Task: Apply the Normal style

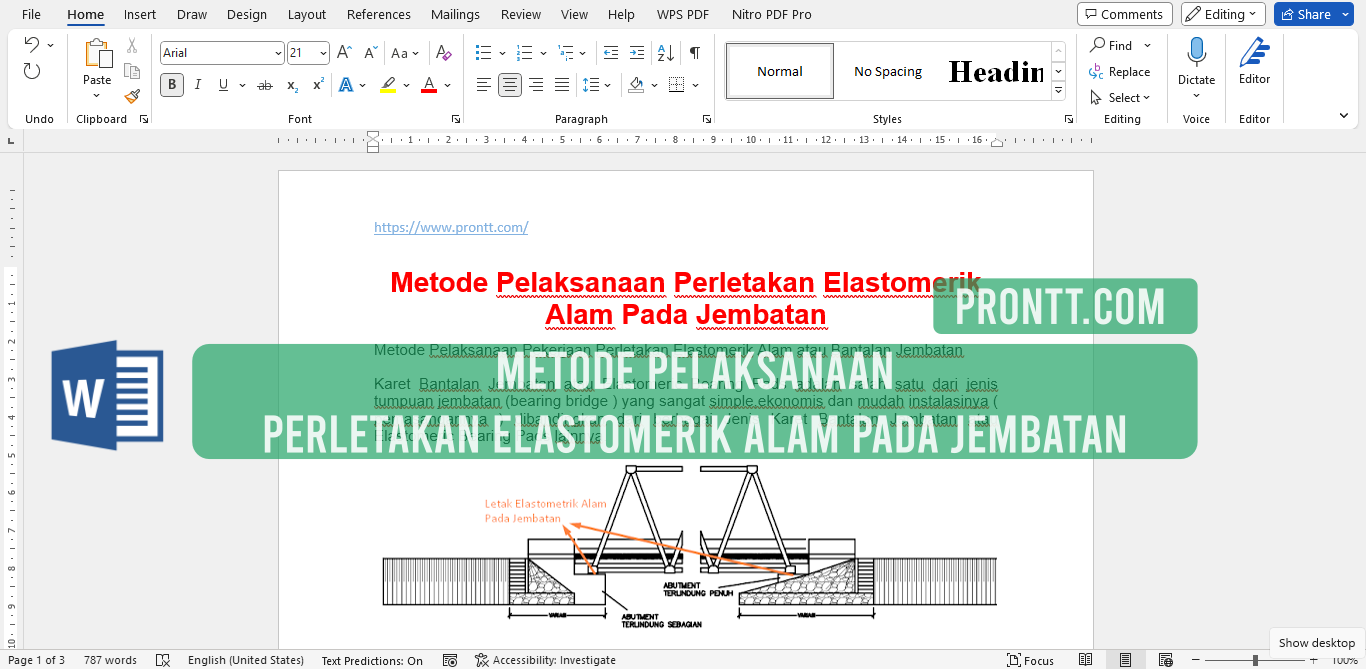Action: click(780, 71)
